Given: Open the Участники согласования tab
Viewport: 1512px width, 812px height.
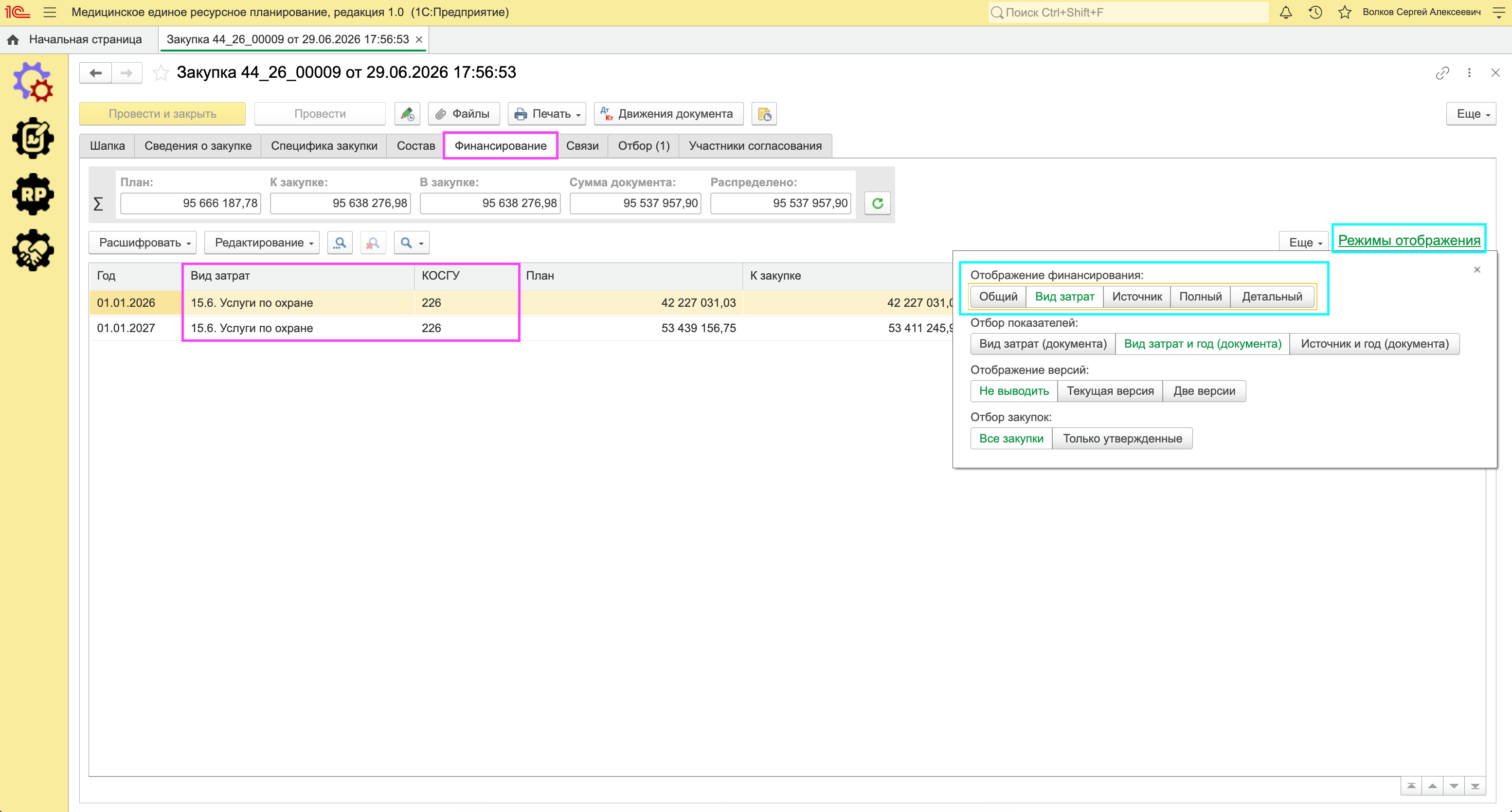Looking at the screenshot, I should point(755,146).
